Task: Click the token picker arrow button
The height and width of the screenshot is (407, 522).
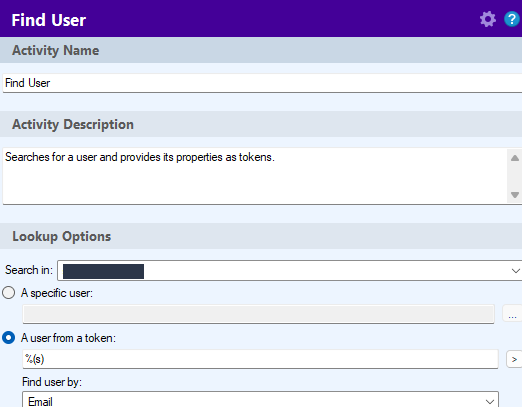Action: point(514,359)
